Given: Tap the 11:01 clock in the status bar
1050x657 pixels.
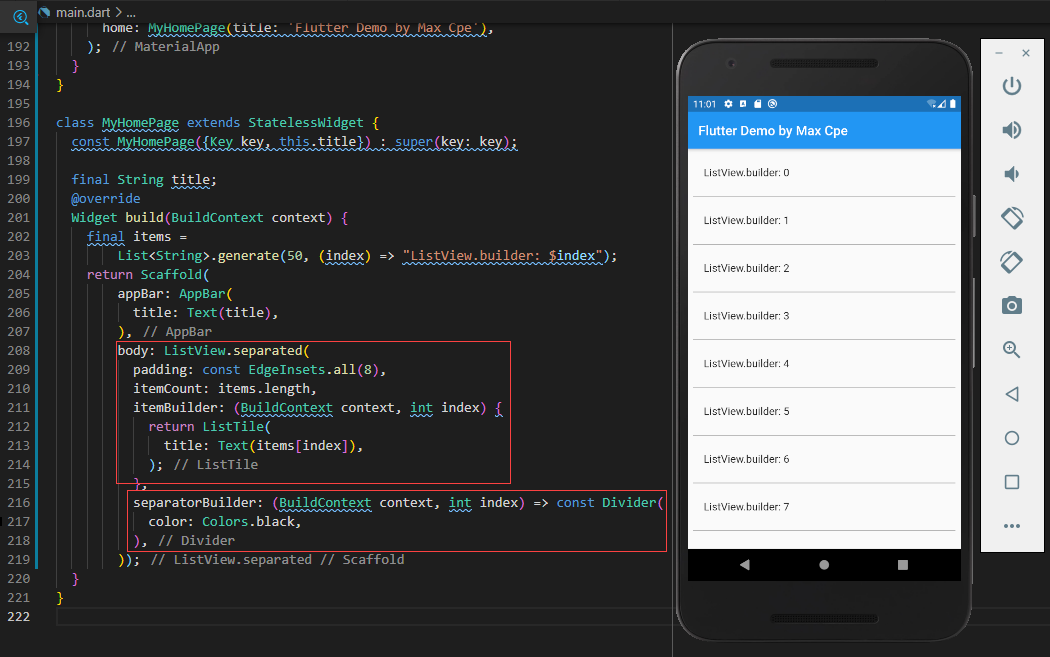Looking at the screenshot, I should [703, 103].
